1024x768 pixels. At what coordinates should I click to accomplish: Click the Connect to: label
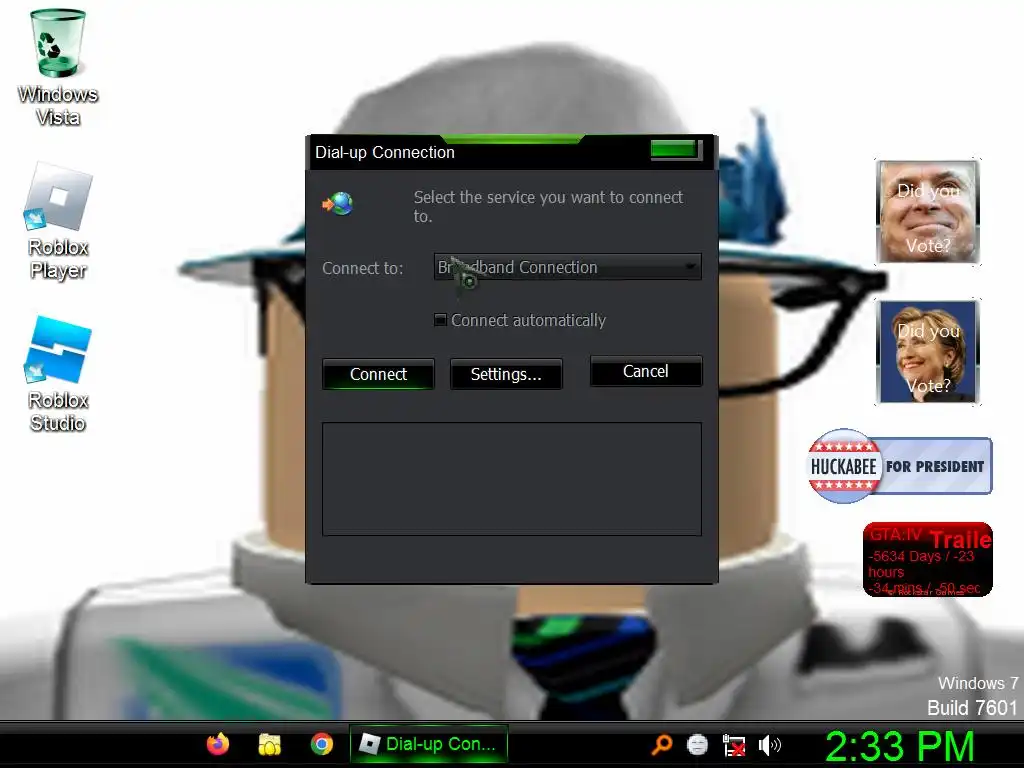(362, 268)
